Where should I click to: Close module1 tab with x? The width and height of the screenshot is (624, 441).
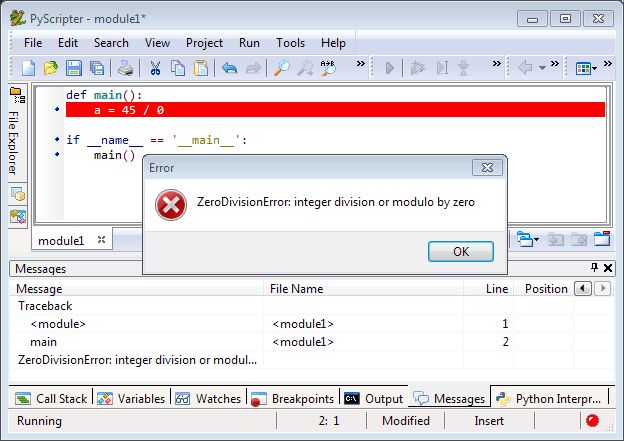click(101, 240)
